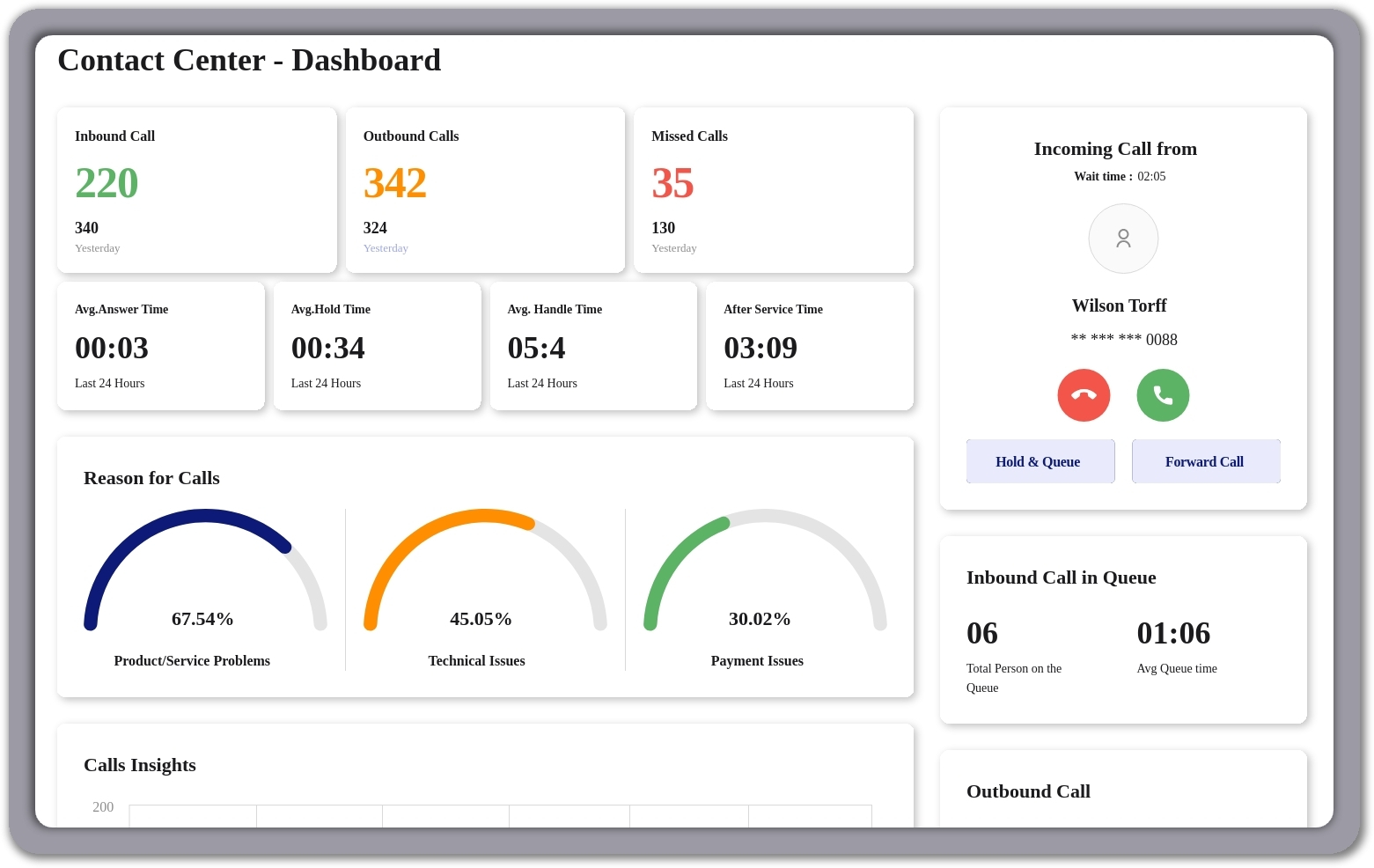
Task: Reveal the masked phone number ending 0088
Action: 1124,340
